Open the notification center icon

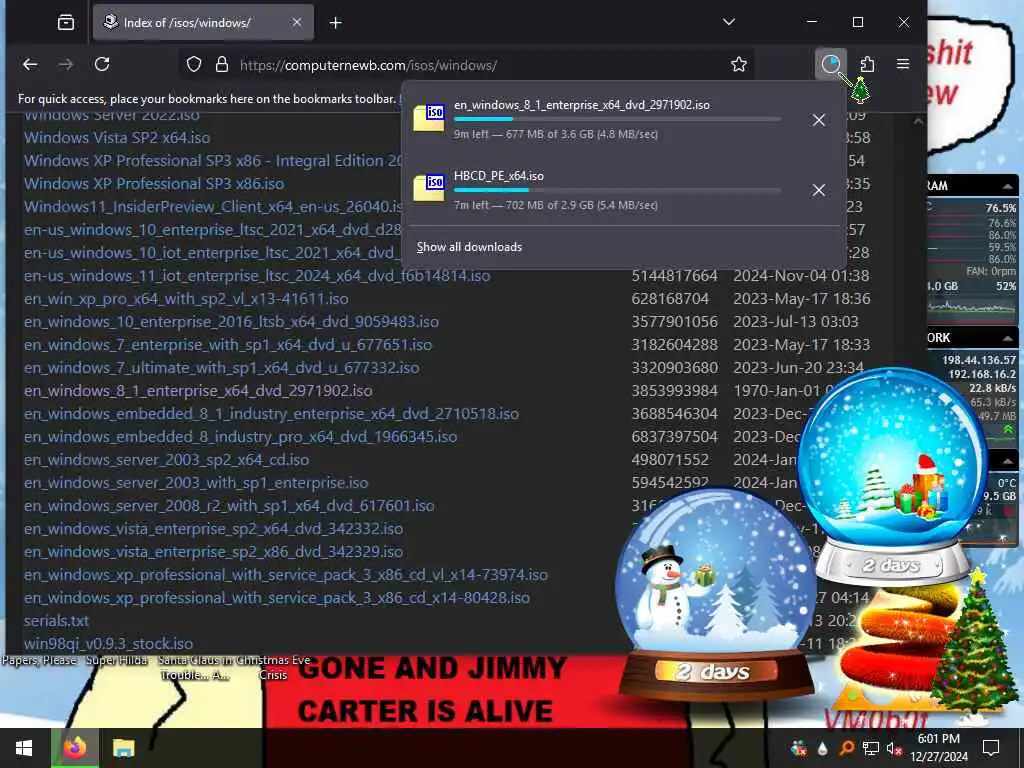[x=991, y=748]
